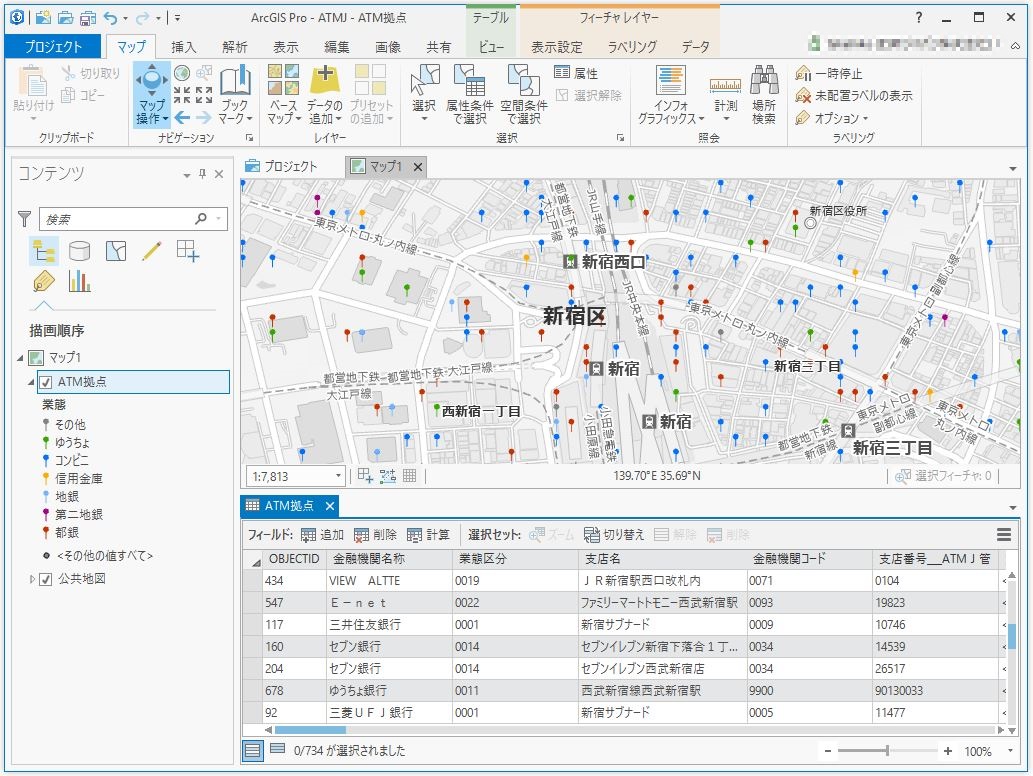Click Switch selection (切り替え) button
Screen dimensions: 1033x776
tap(614, 535)
